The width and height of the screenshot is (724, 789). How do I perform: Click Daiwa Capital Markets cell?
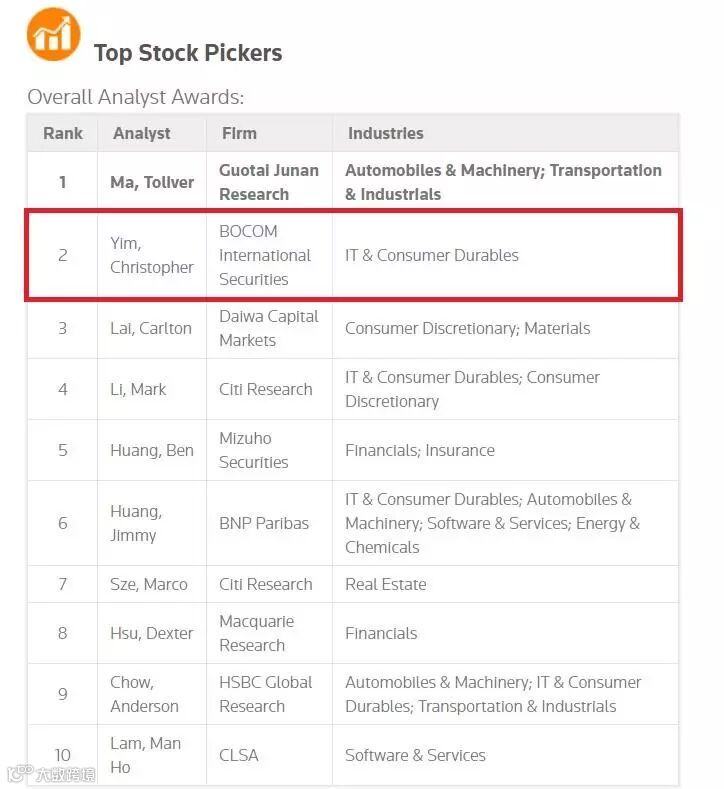[x=268, y=328]
